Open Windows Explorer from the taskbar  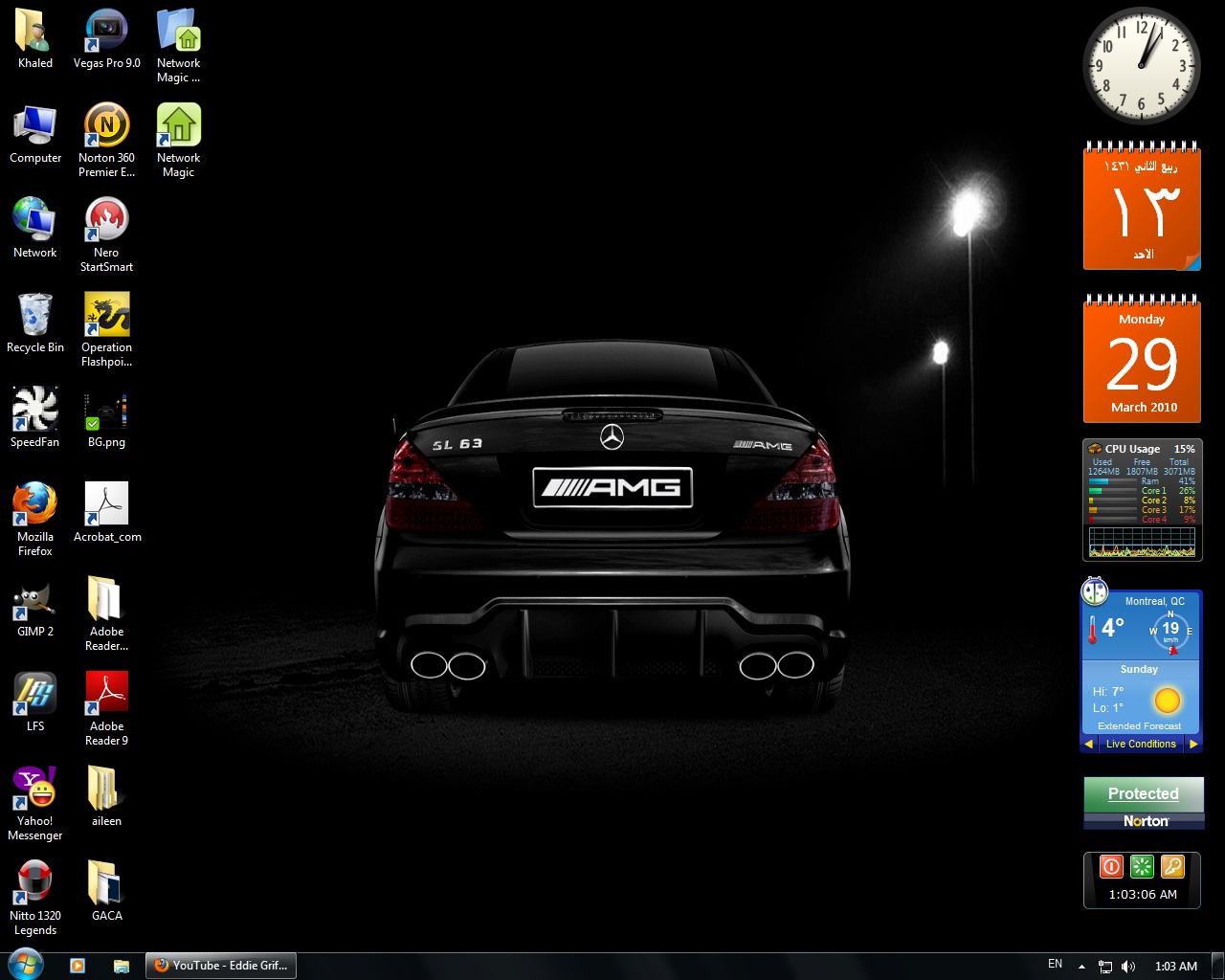click(122, 966)
